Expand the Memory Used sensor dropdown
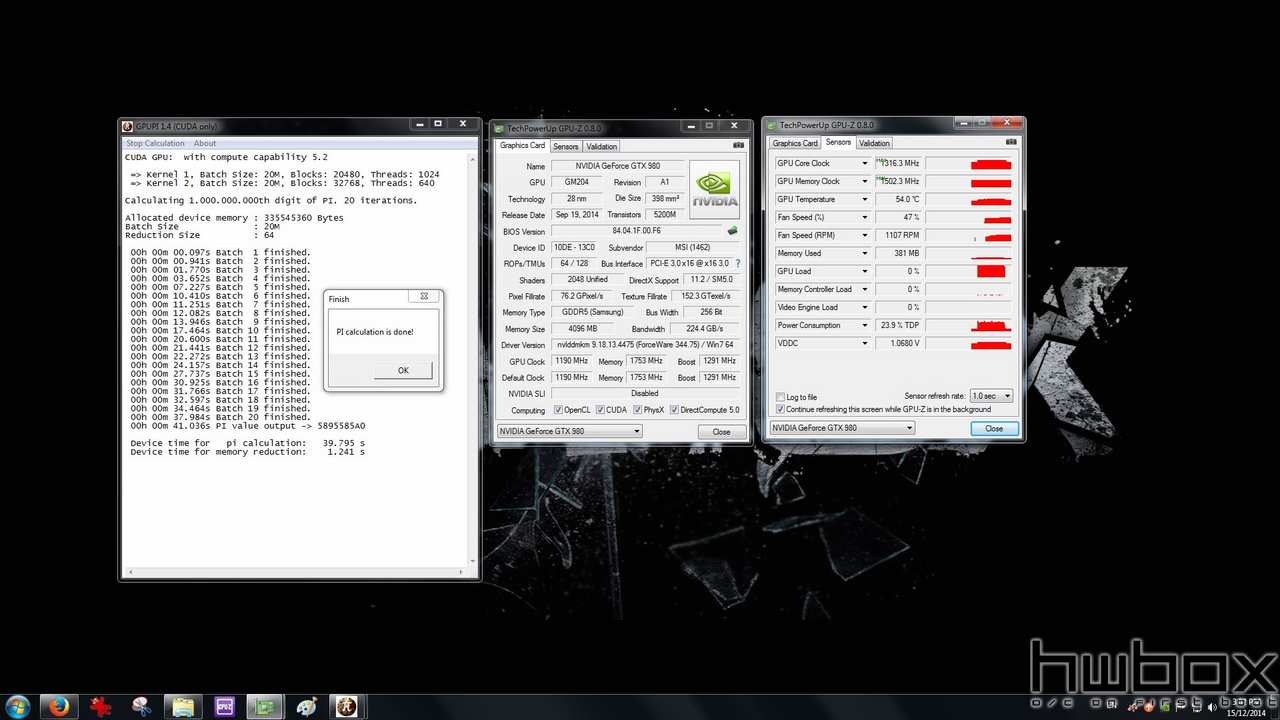The height and width of the screenshot is (720, 1280). point(864,253)
